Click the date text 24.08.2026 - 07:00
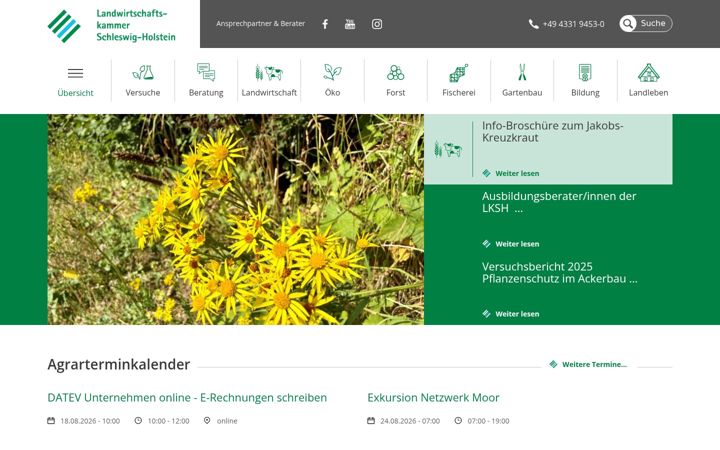This screenshot has height=450, width=720. coord(410,421)
